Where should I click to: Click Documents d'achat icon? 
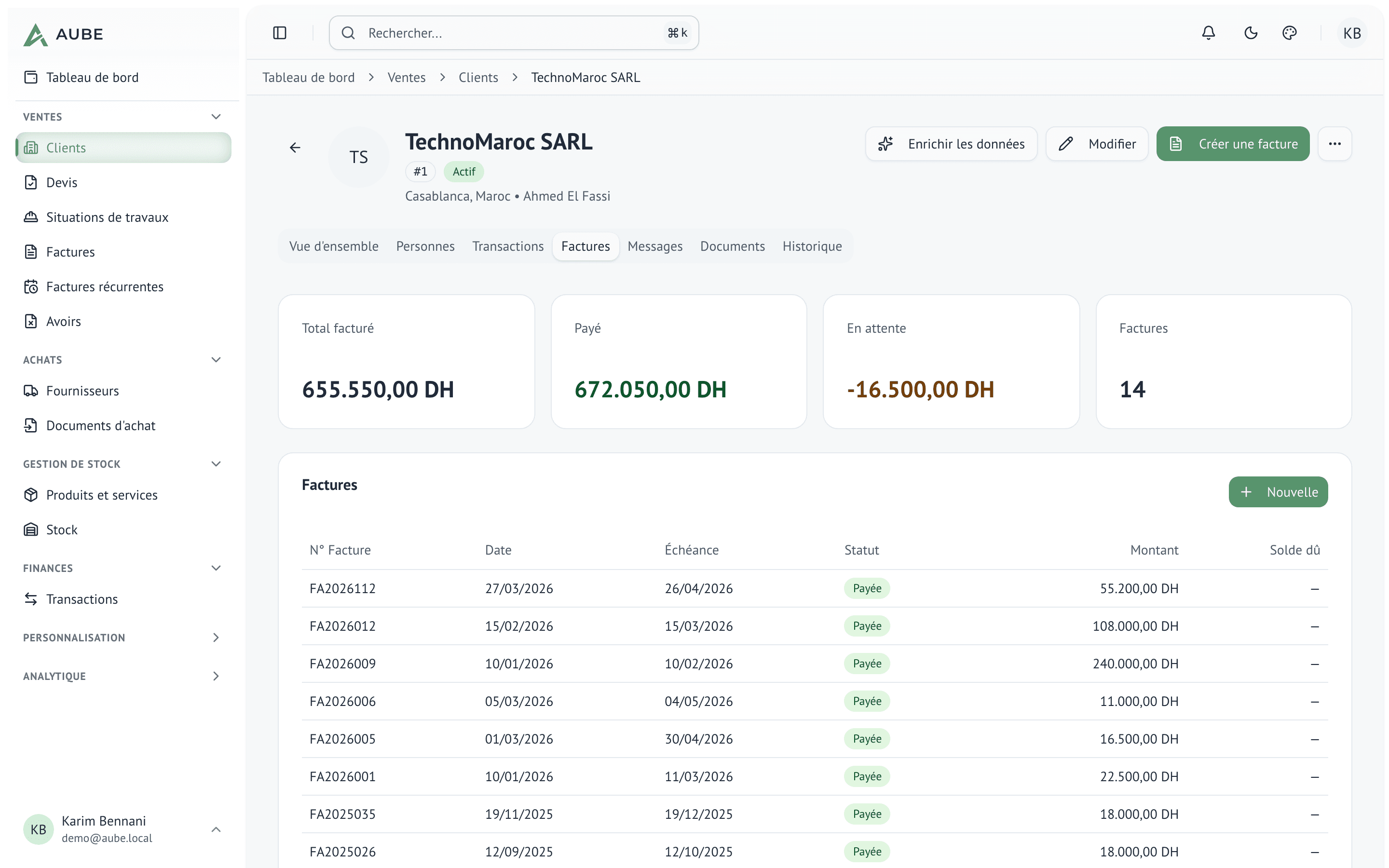pos(31,425)
